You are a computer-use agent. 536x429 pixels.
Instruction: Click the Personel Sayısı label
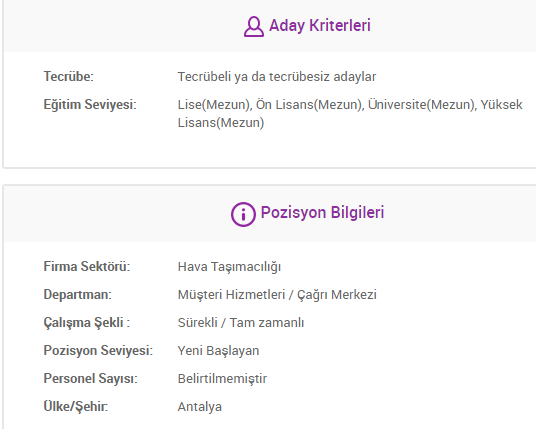tap(91, 379)
